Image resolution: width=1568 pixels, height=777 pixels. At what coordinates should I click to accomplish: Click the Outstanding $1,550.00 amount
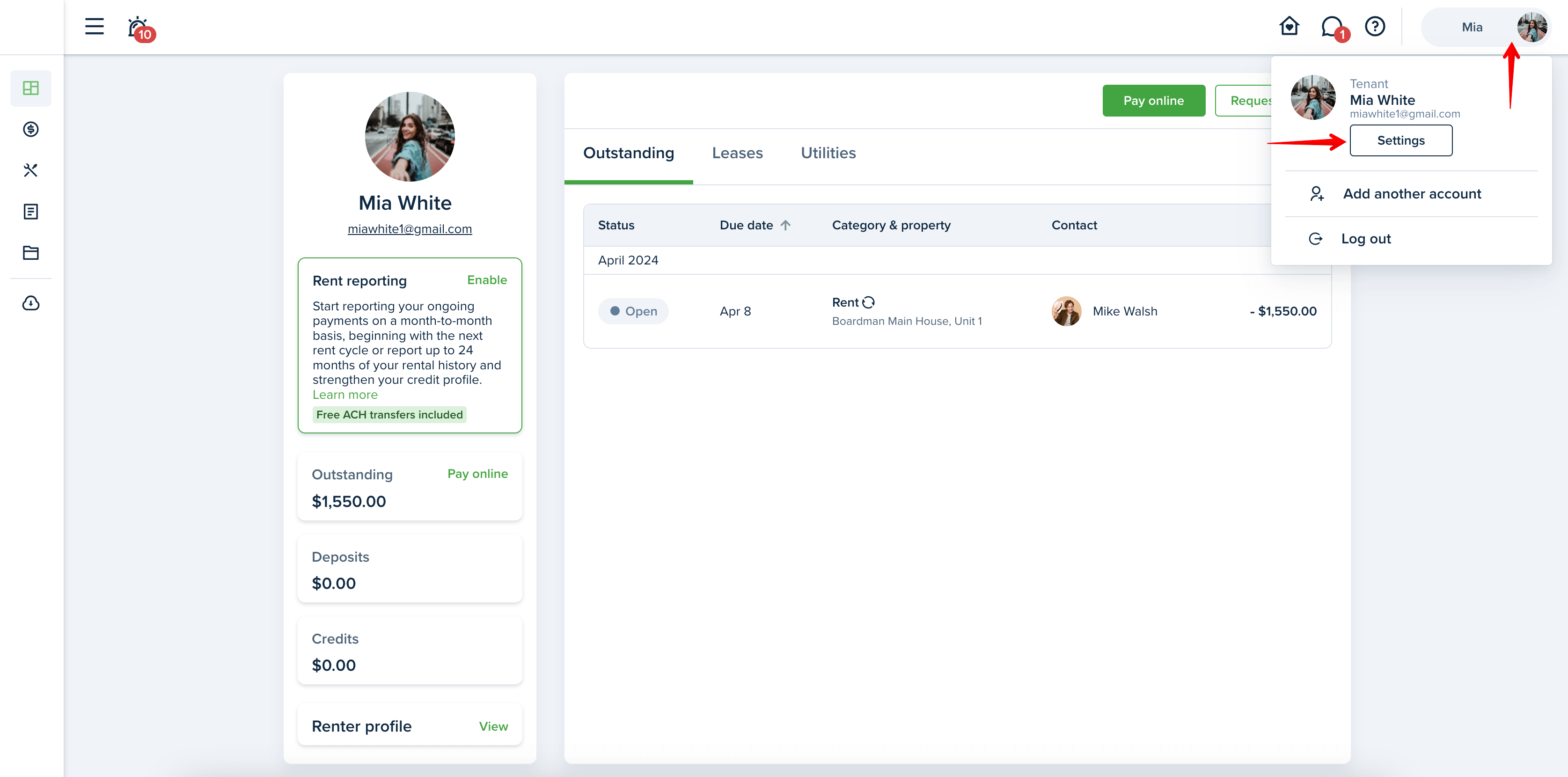[x=349, y=502]
